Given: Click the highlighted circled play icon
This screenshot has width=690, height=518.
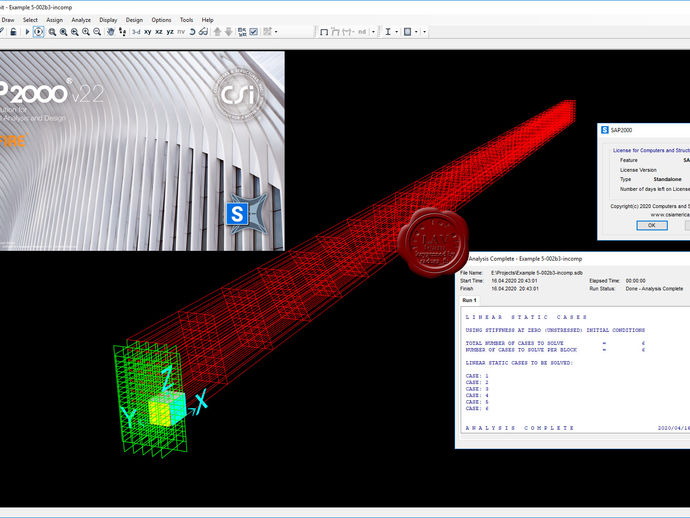Looking at the screenshot, I should (x=39, y=32).
